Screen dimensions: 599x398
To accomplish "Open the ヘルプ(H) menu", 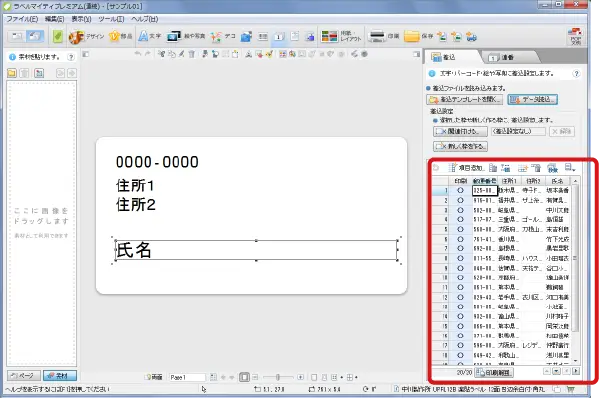I will pyautogui.click(x=144, y=19).
